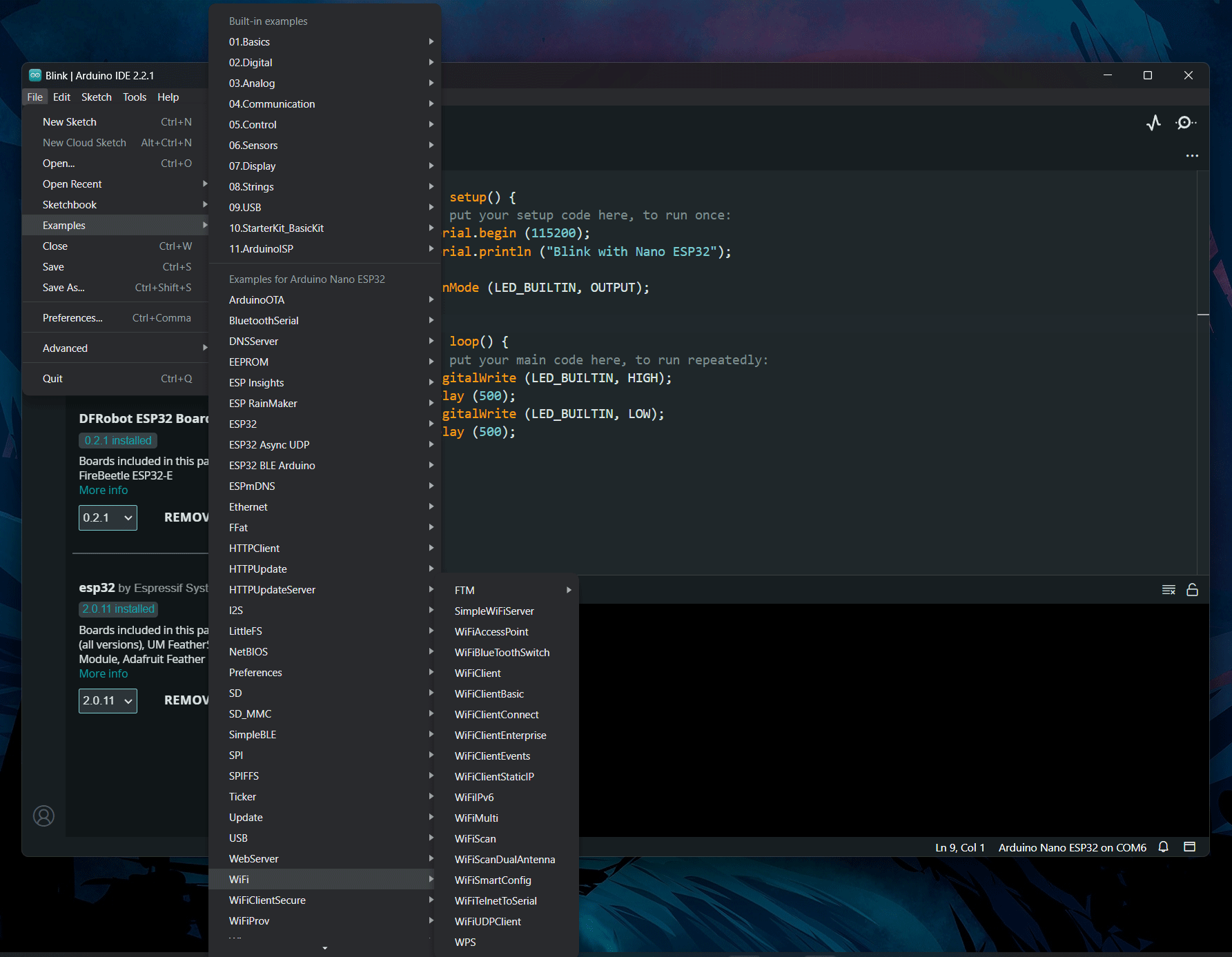Screen dimensions: 1232x957
Task: Open Preferences... from the File menu
Action: pos(116,318)
